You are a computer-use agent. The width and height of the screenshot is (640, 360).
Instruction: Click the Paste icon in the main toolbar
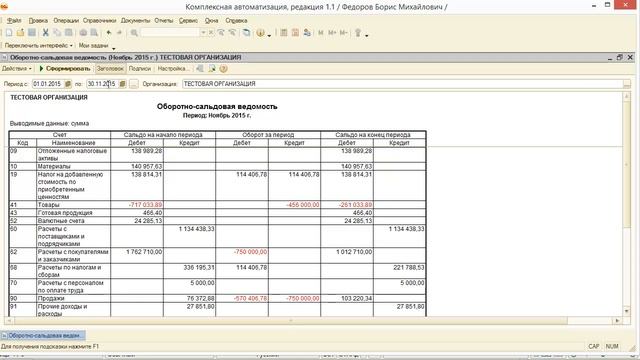[x=69, y=33]
